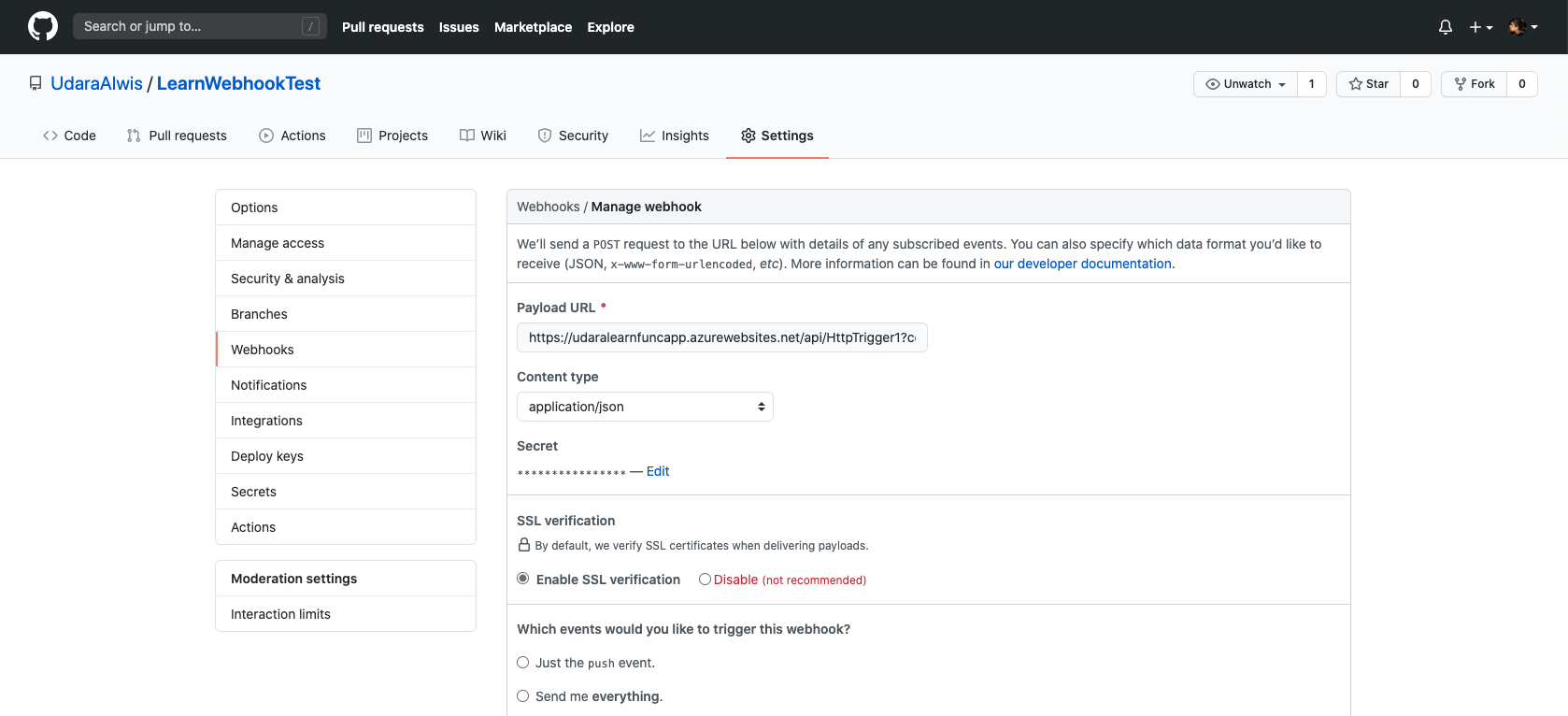Open the Projects board tab

click(392, 136)
